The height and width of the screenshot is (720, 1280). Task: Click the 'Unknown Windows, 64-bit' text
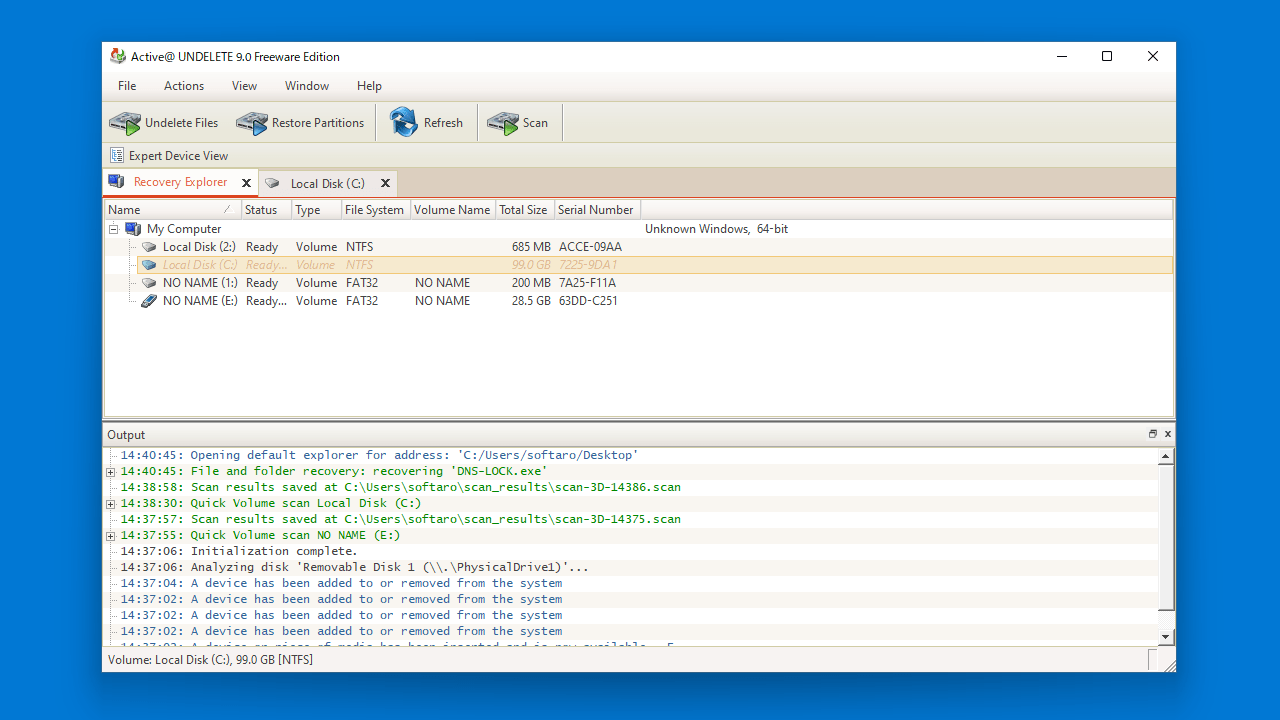click(716, 229)
